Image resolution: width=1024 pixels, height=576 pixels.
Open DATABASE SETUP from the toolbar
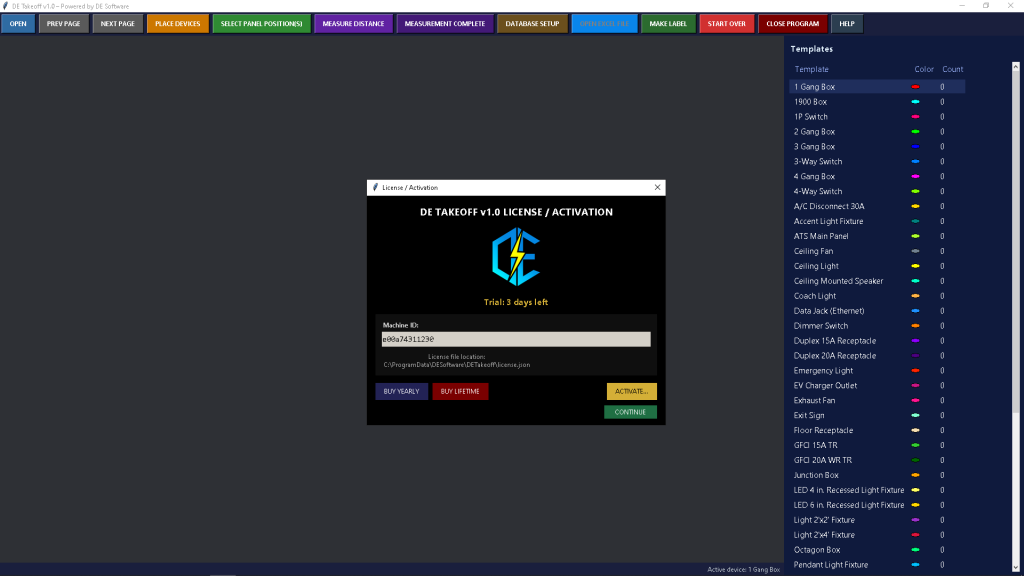click(532, 23)
